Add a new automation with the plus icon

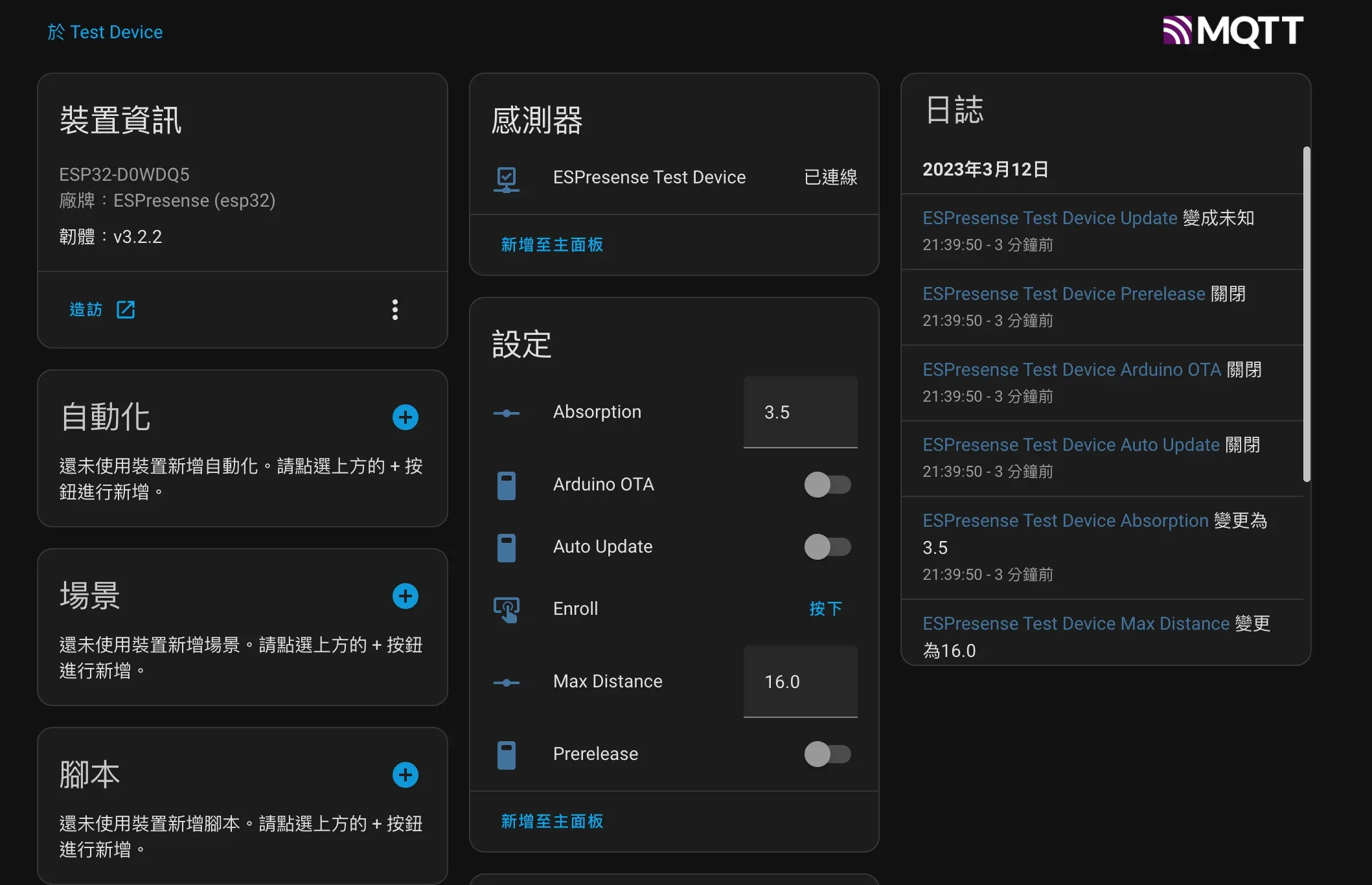(406, 417)
